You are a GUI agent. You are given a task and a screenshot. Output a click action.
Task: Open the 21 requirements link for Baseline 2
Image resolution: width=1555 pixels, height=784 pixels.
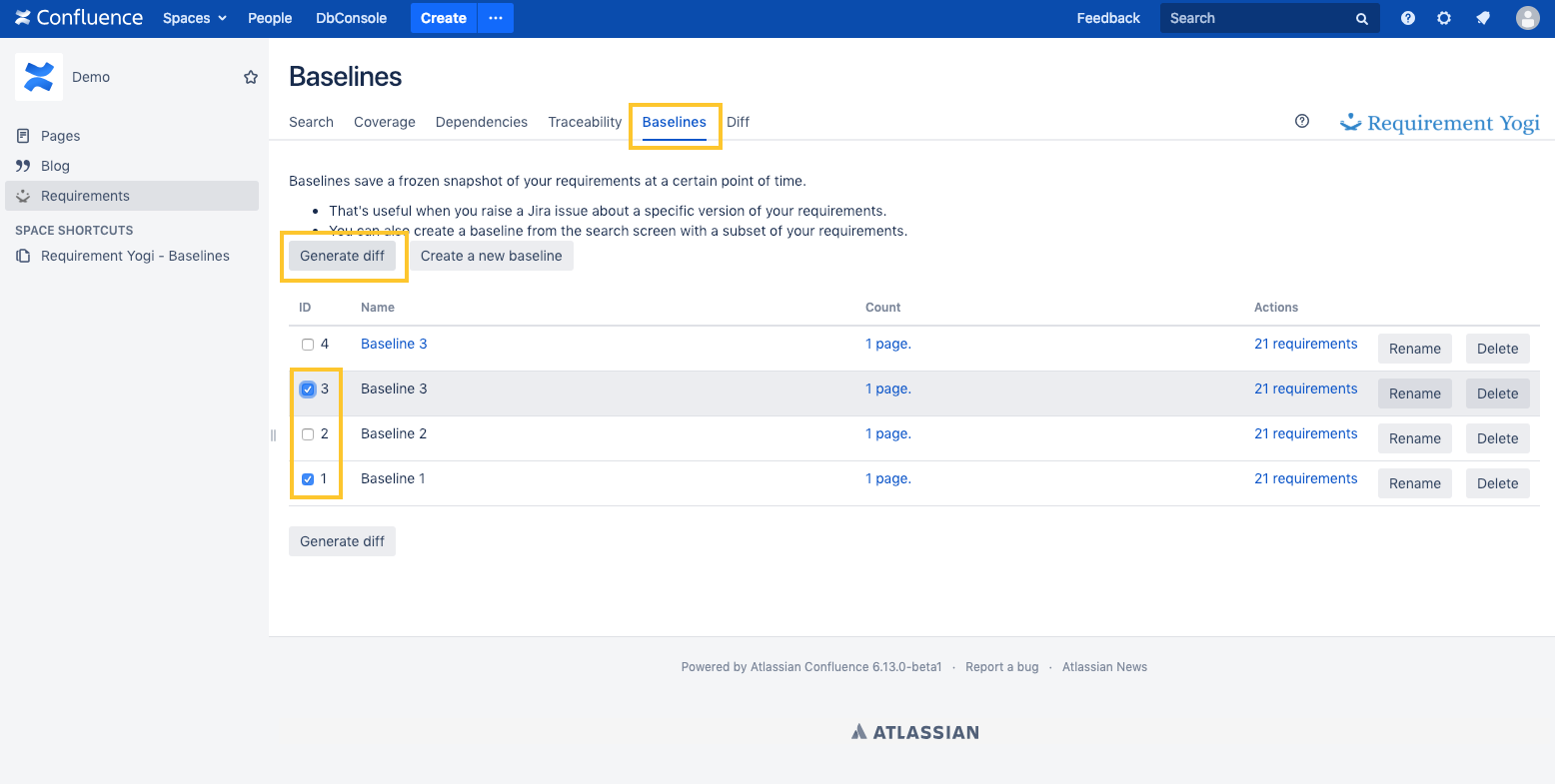point(1305,433)
